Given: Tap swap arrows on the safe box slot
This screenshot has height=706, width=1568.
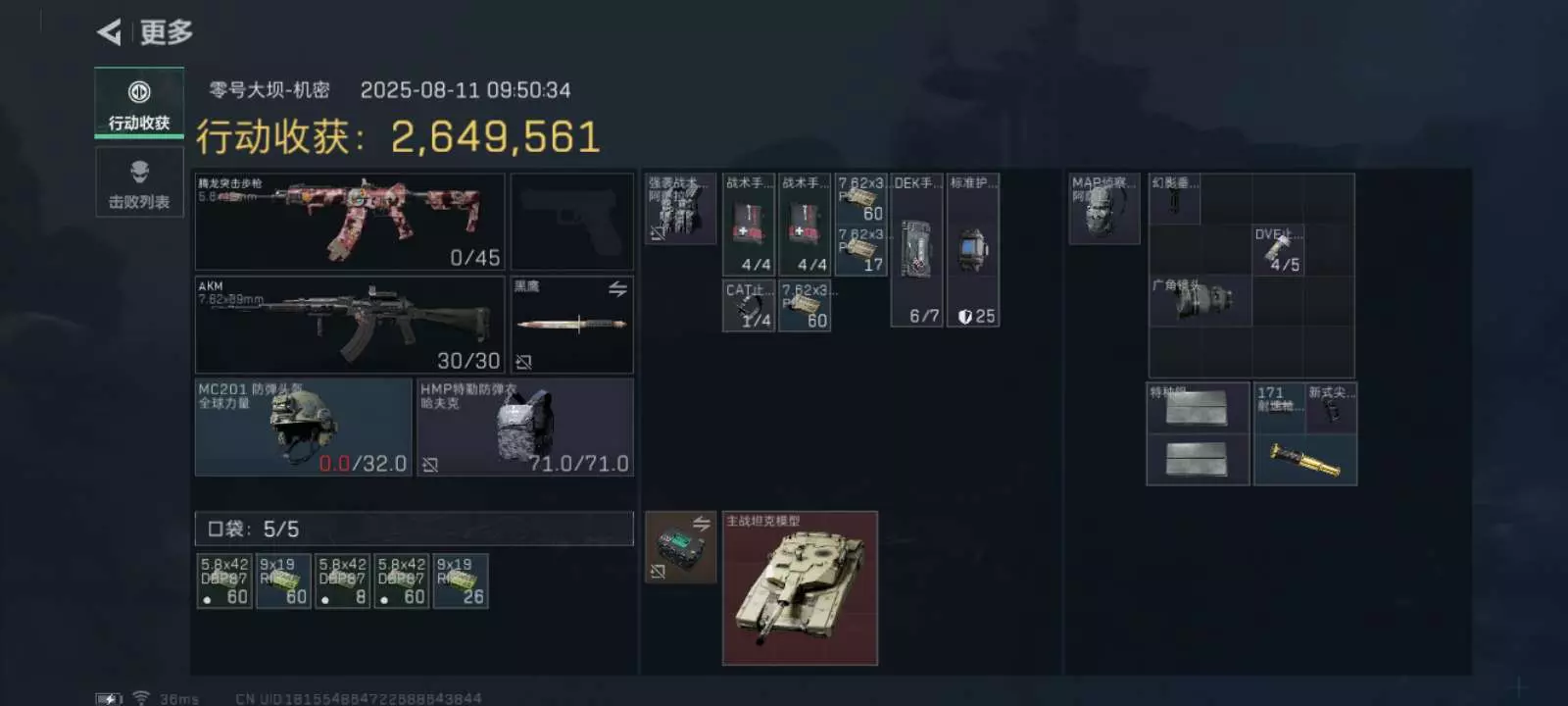Looking at the screenshot, I should pyautogui.click(x=702, y=524).
